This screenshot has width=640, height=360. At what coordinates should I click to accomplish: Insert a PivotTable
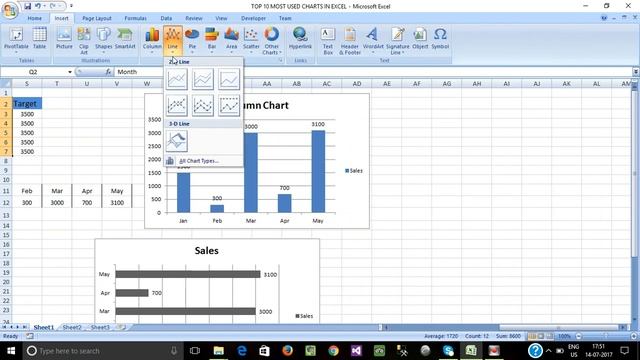[16, 40]
